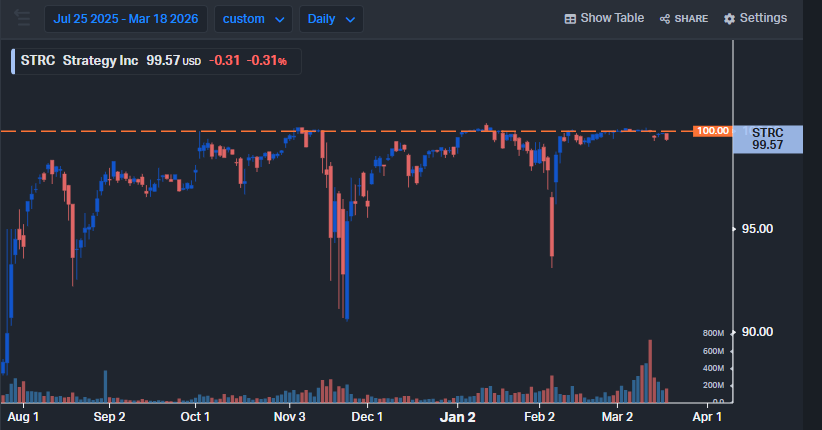Click the faded menu icon at top-left
Image resolution: width=822 pixels, height=430 pixels.
(22, 18)
